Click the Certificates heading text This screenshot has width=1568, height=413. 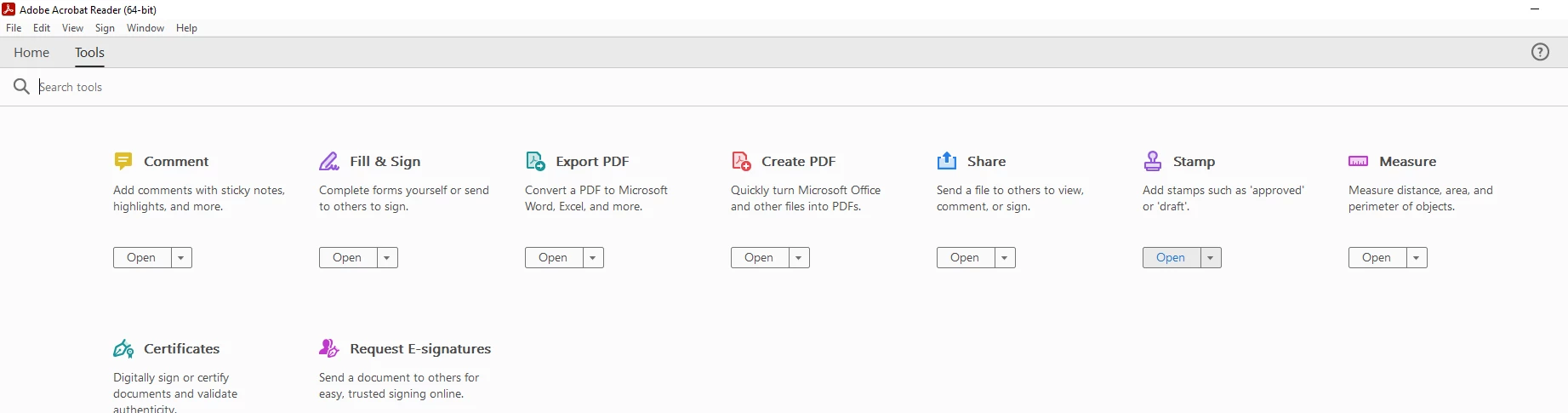(182, 348)
